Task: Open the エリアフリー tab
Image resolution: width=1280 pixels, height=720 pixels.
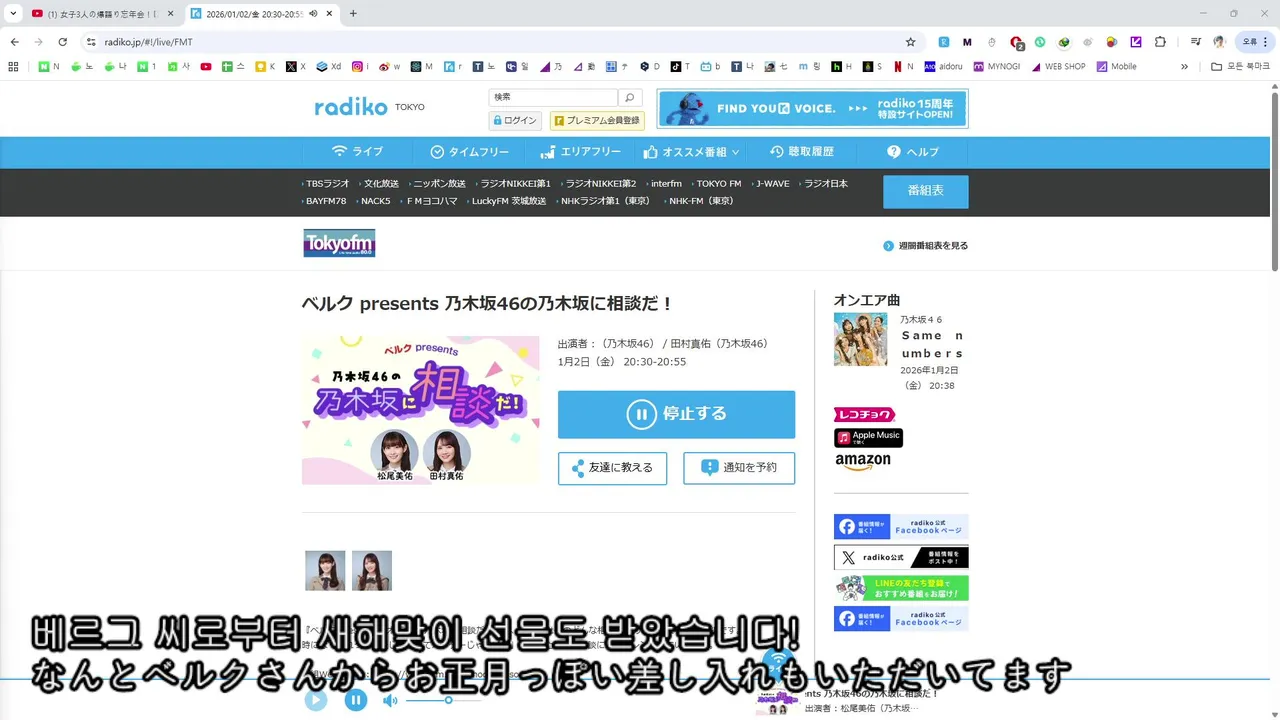Action: tap(580, 152)
